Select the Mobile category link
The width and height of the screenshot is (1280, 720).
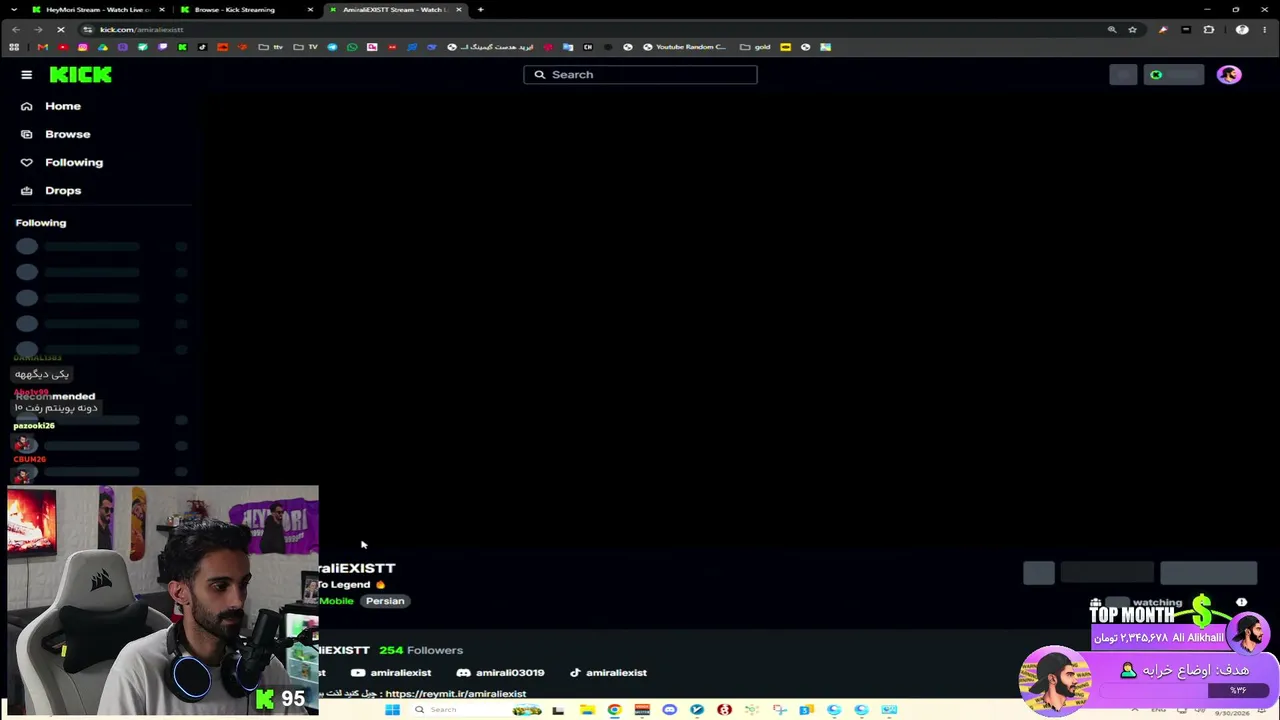pos(337,601)
